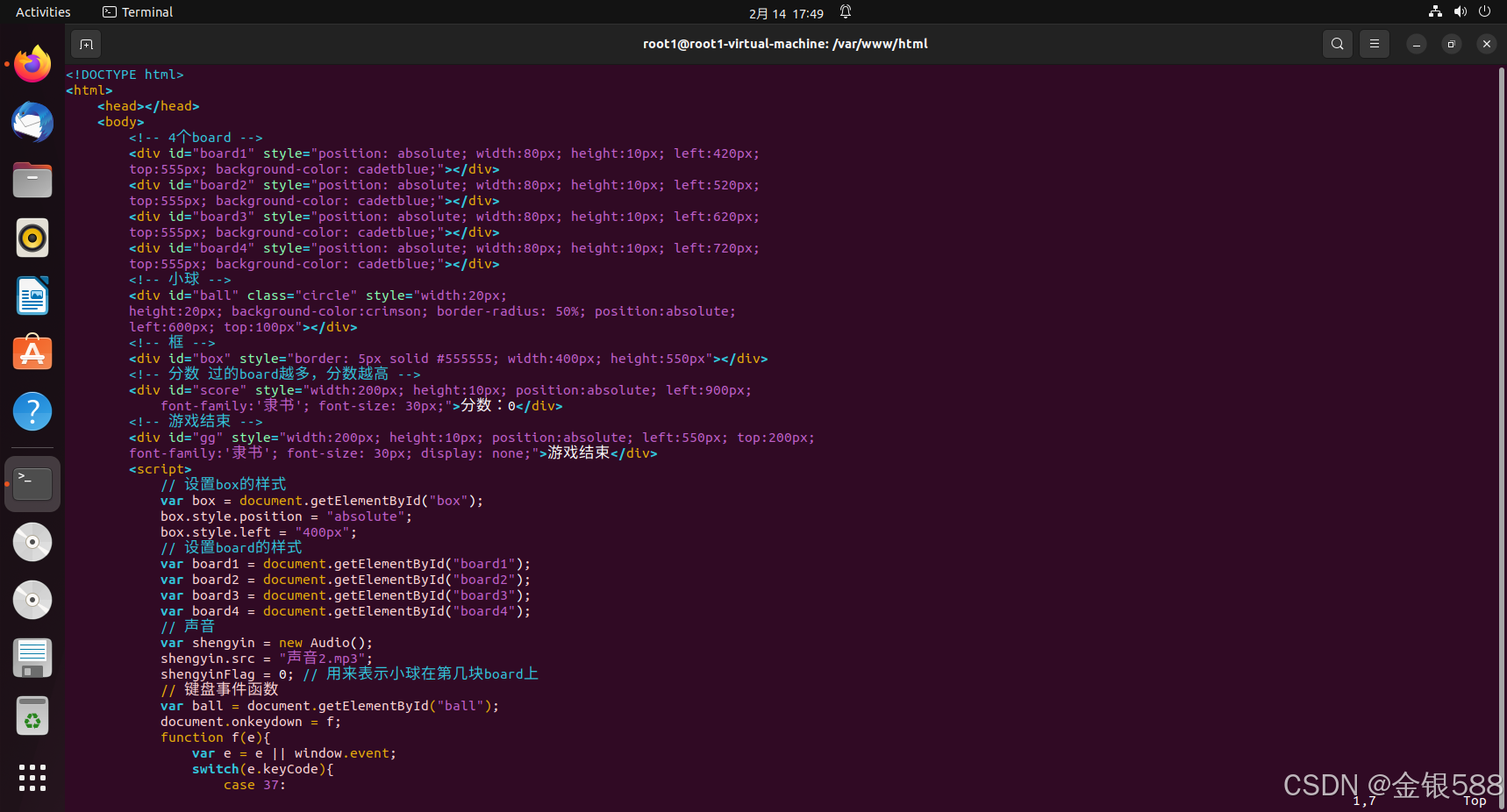1507x812 pixels.
Task: Click the 'document.onkeydown = f;' line
Action: tap(251, 722)
